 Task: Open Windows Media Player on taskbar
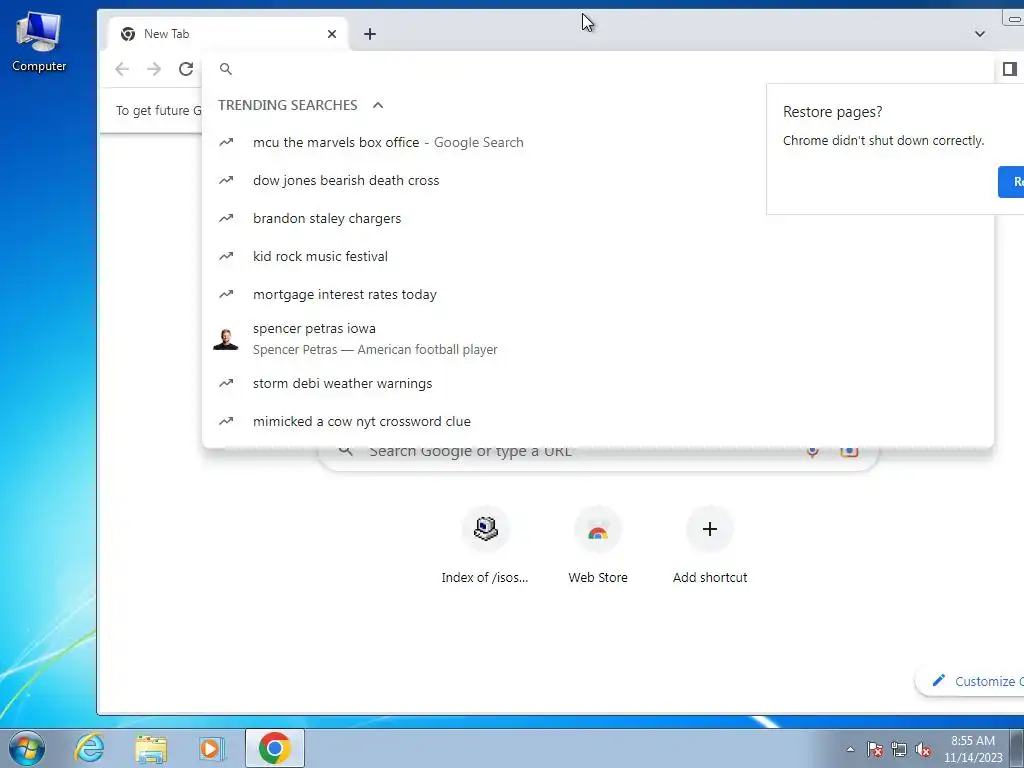point(212,748)
